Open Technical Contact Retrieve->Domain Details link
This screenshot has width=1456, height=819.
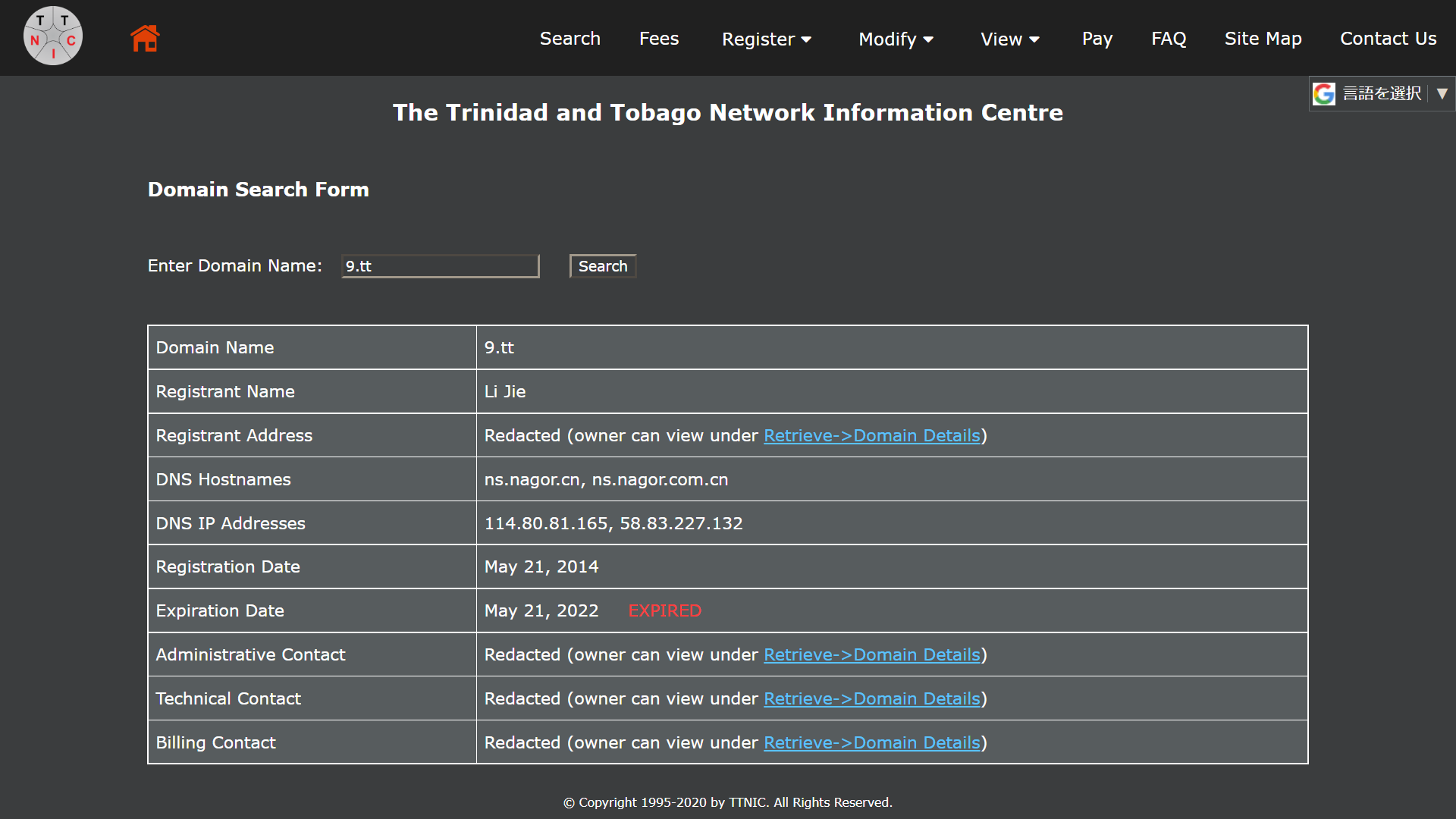click(x=871, y=699)
